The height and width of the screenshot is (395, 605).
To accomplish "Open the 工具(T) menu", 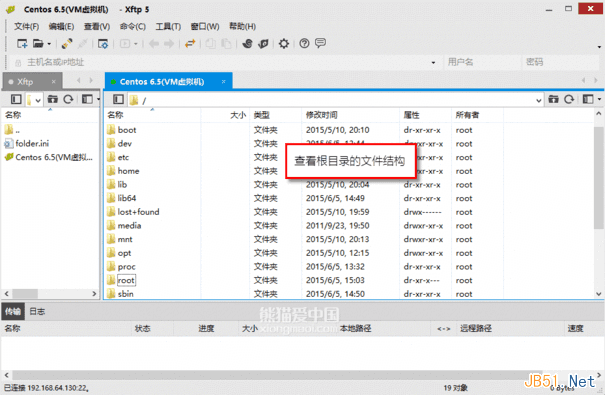I will (x=168, y=26).
